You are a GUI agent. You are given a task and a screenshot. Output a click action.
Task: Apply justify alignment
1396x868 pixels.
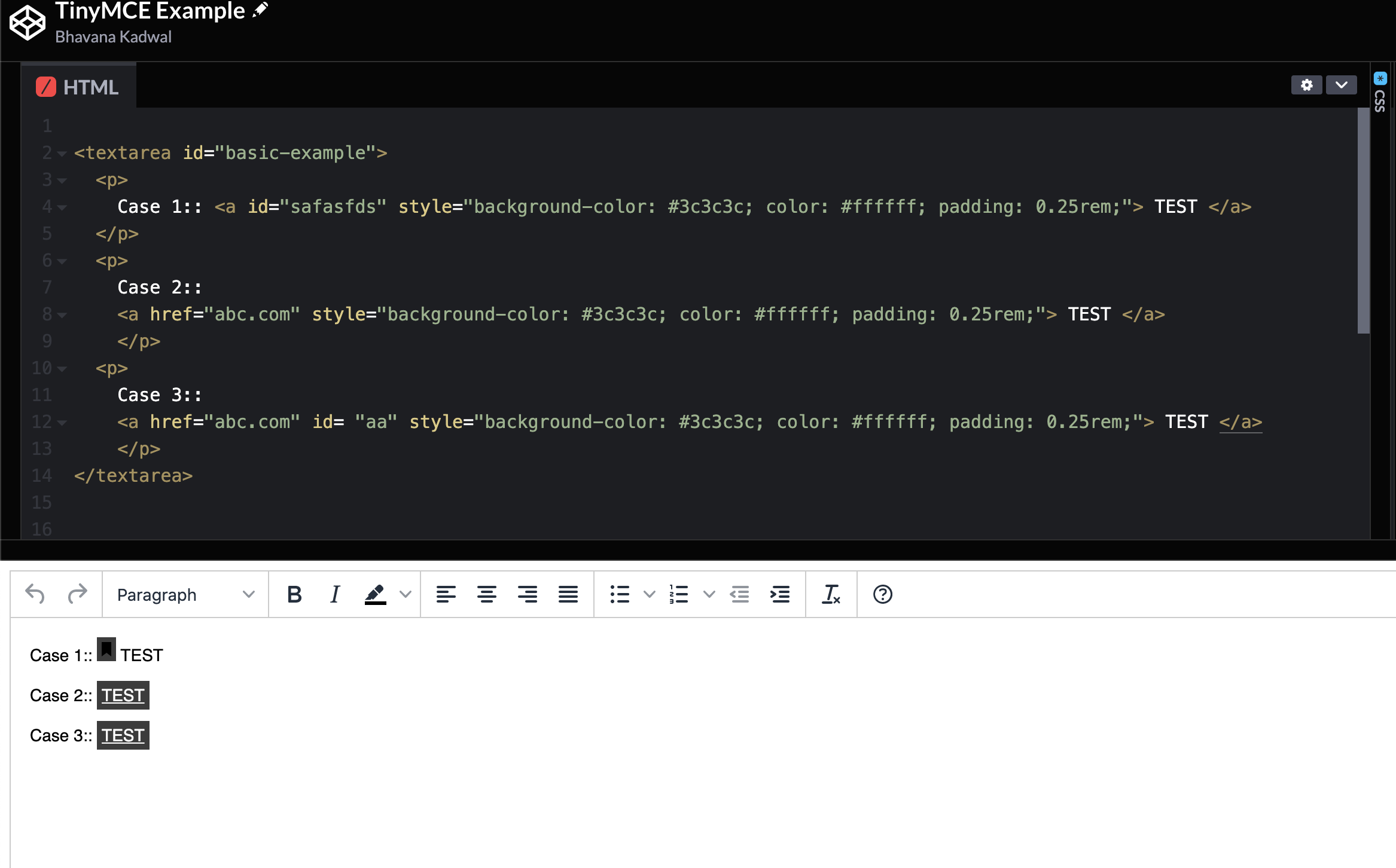pos(568,594)
